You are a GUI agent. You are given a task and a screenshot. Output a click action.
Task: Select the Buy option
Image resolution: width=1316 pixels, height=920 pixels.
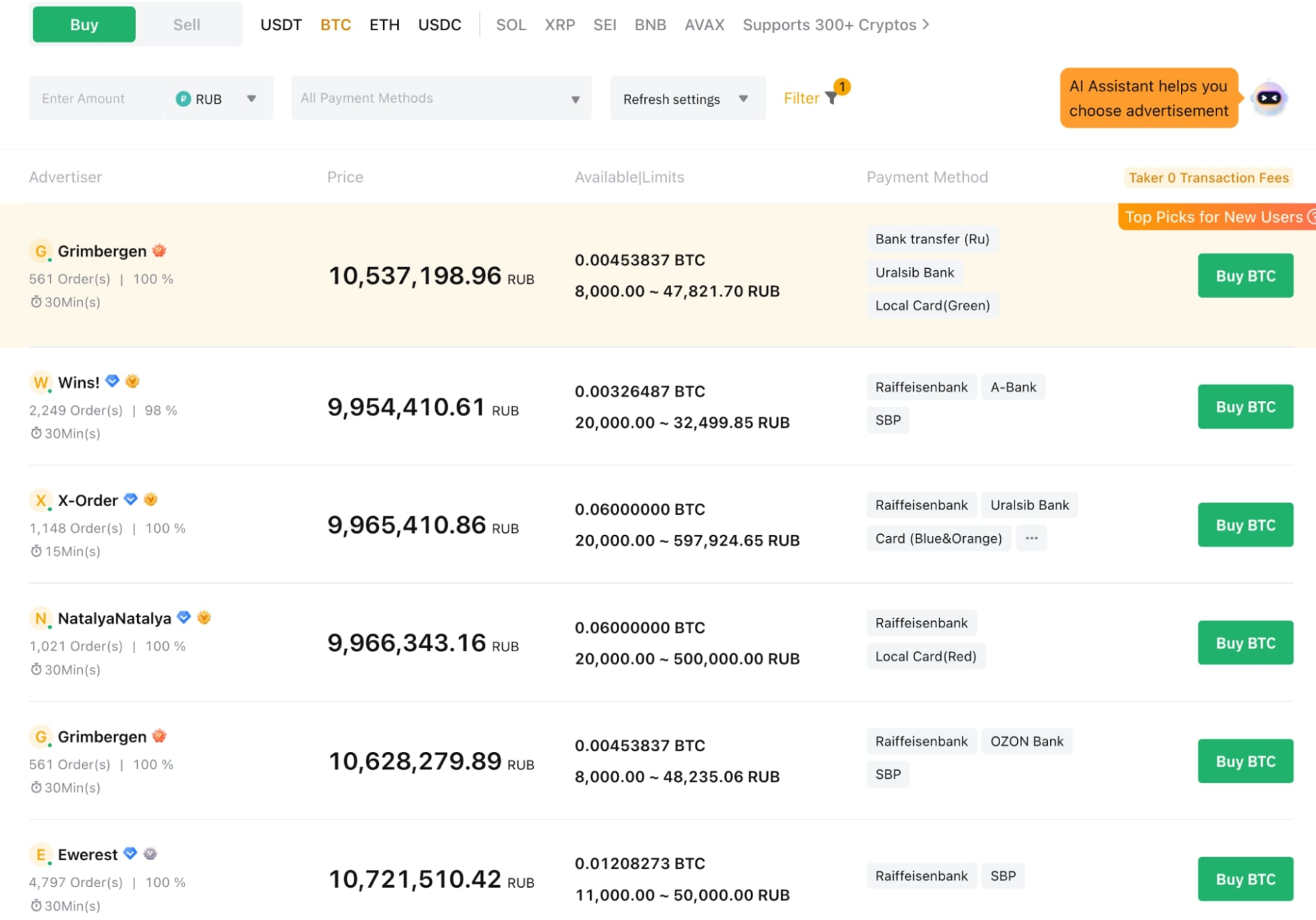pyautogui.click(x=83, y=24)
